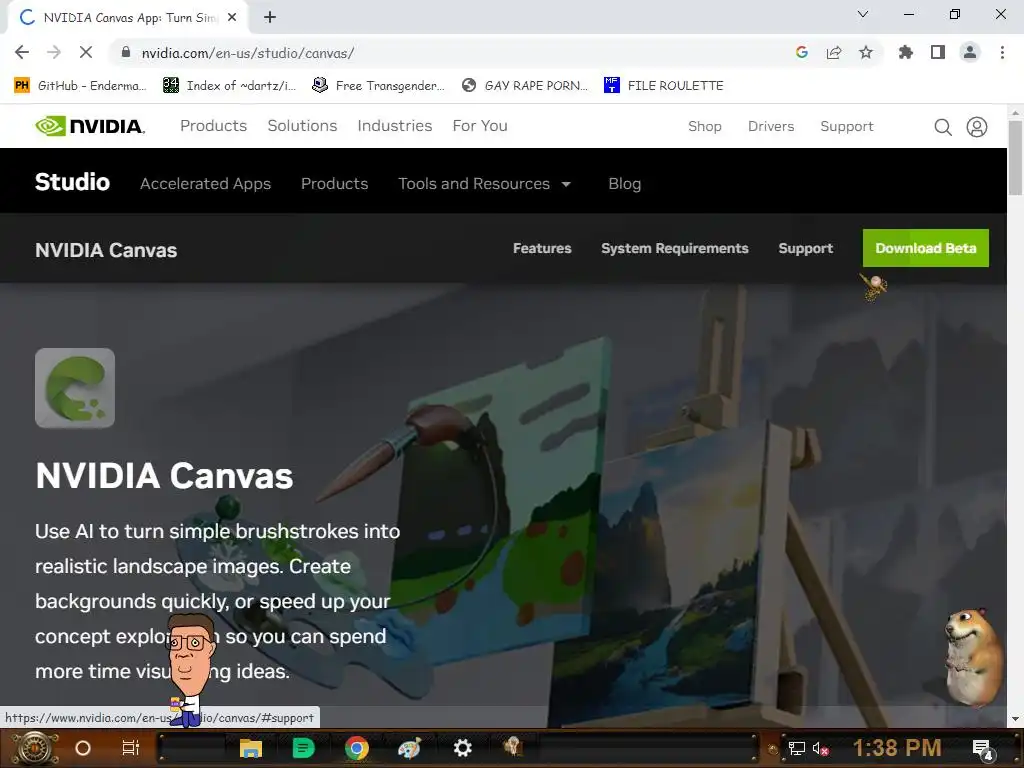Open a new browser tab with plus
The width and height of the screenshot is (1024, 768).
click(x=270, y=18)
